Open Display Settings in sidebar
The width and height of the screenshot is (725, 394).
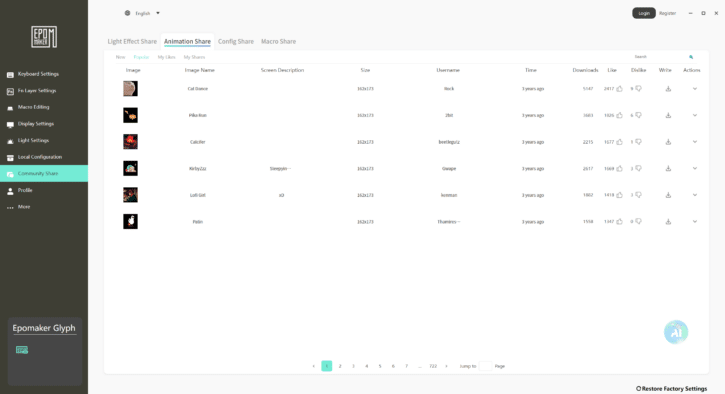coord(44,124)
